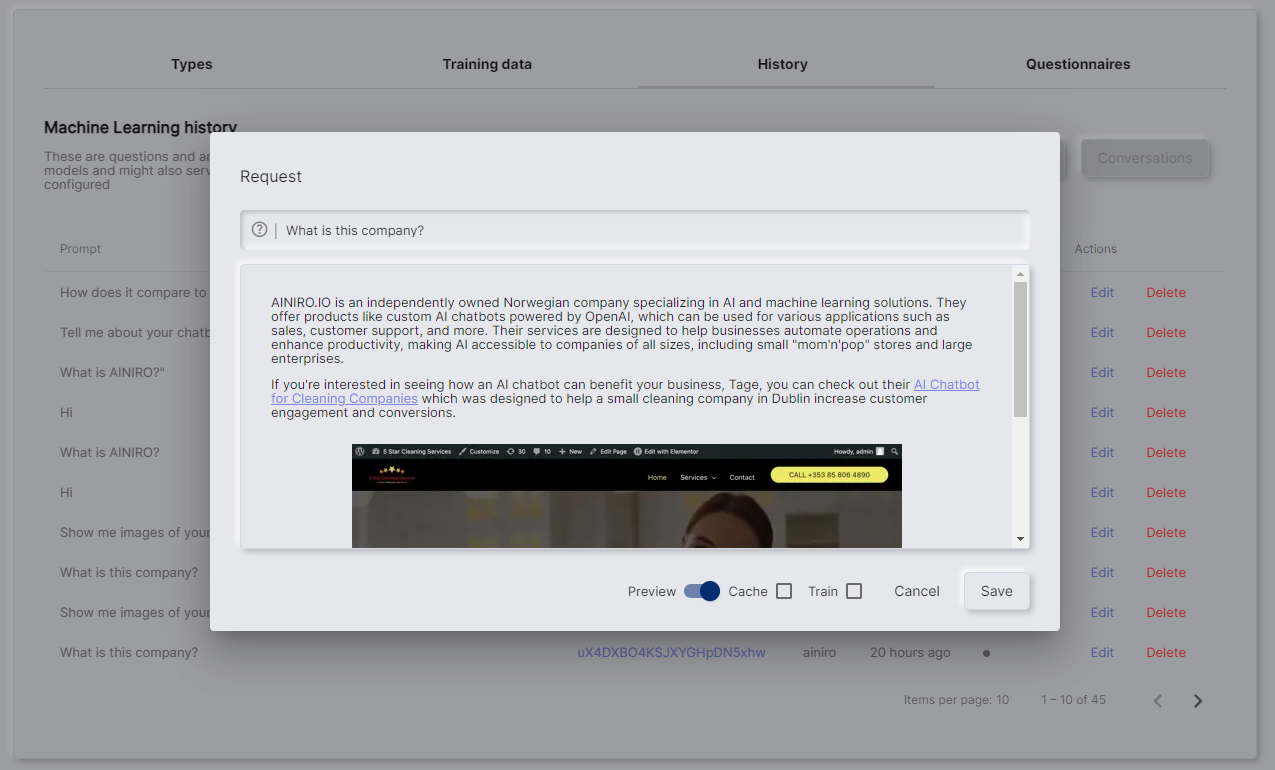Edit the 'Tell me about your chatb' row

click(x=1102, y=333)
